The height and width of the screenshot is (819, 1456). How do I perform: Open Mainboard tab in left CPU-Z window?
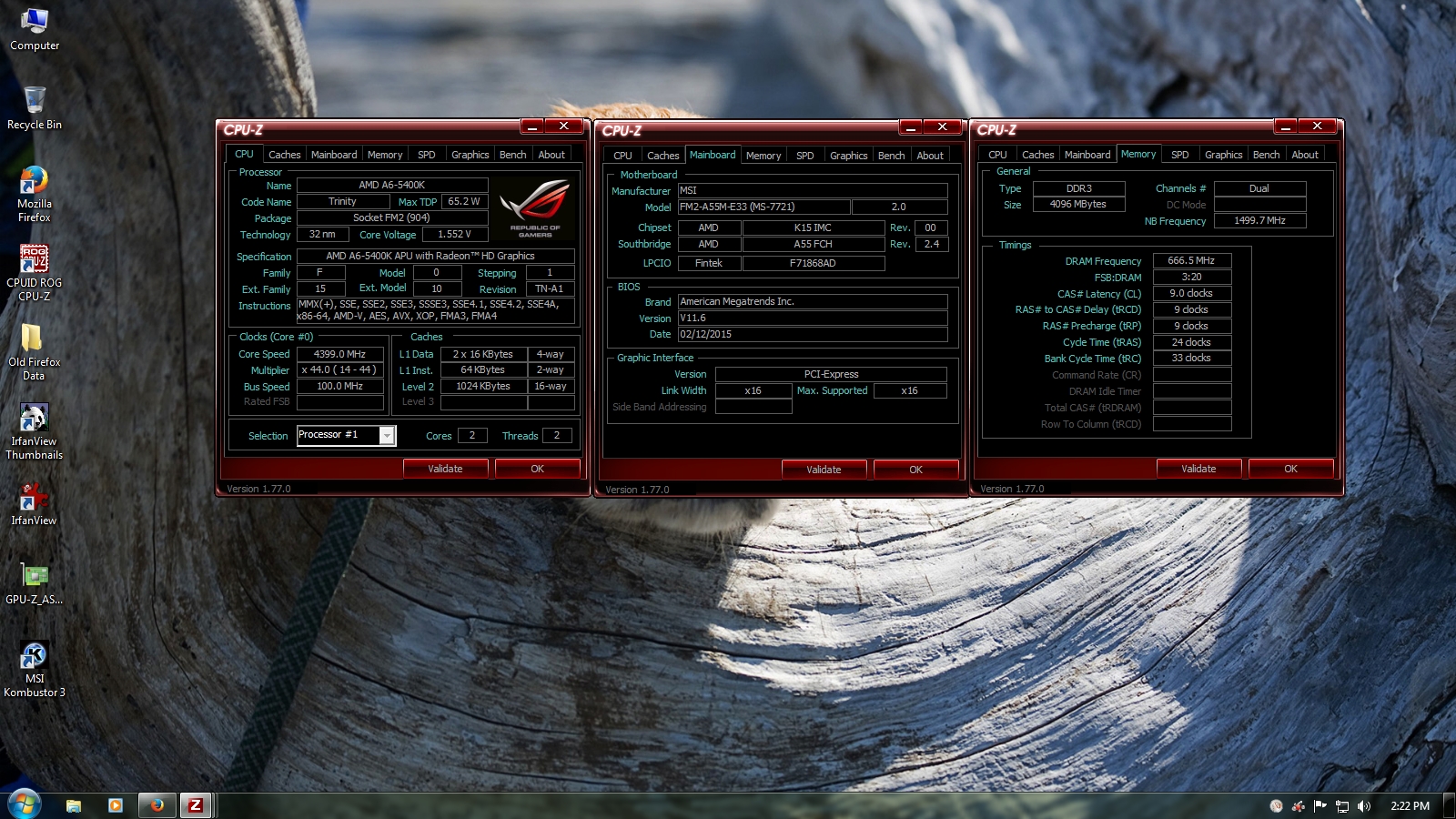click(334, 155)
